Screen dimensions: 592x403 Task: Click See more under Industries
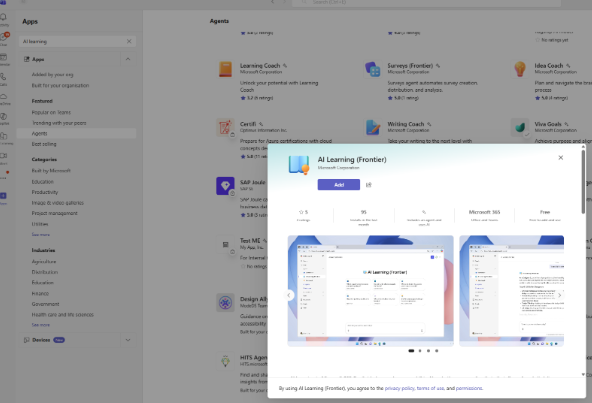tap(41, 325)
